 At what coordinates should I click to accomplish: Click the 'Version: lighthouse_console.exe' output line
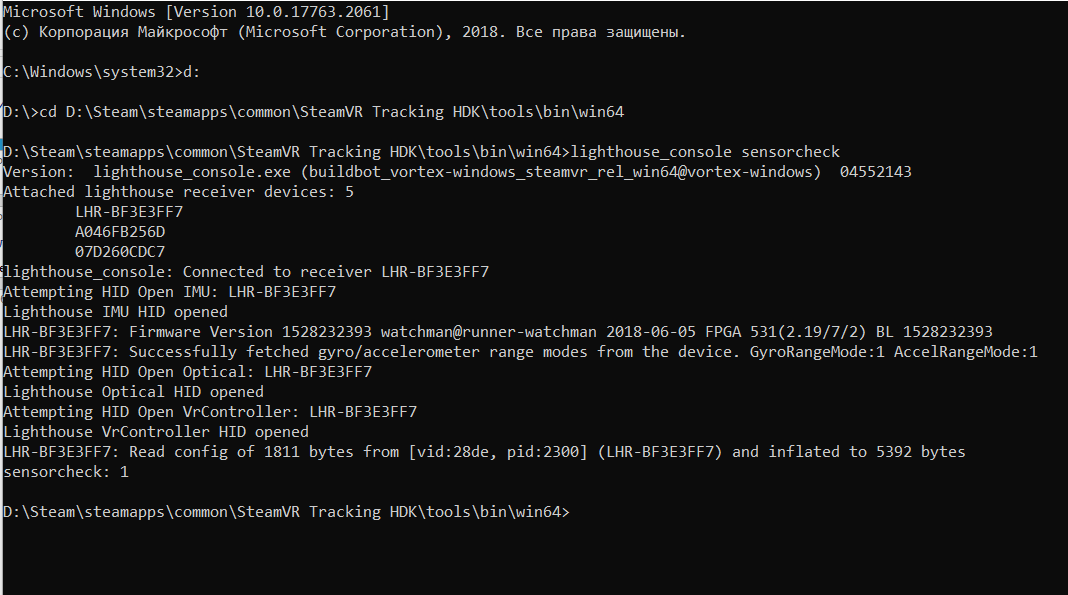457,172
